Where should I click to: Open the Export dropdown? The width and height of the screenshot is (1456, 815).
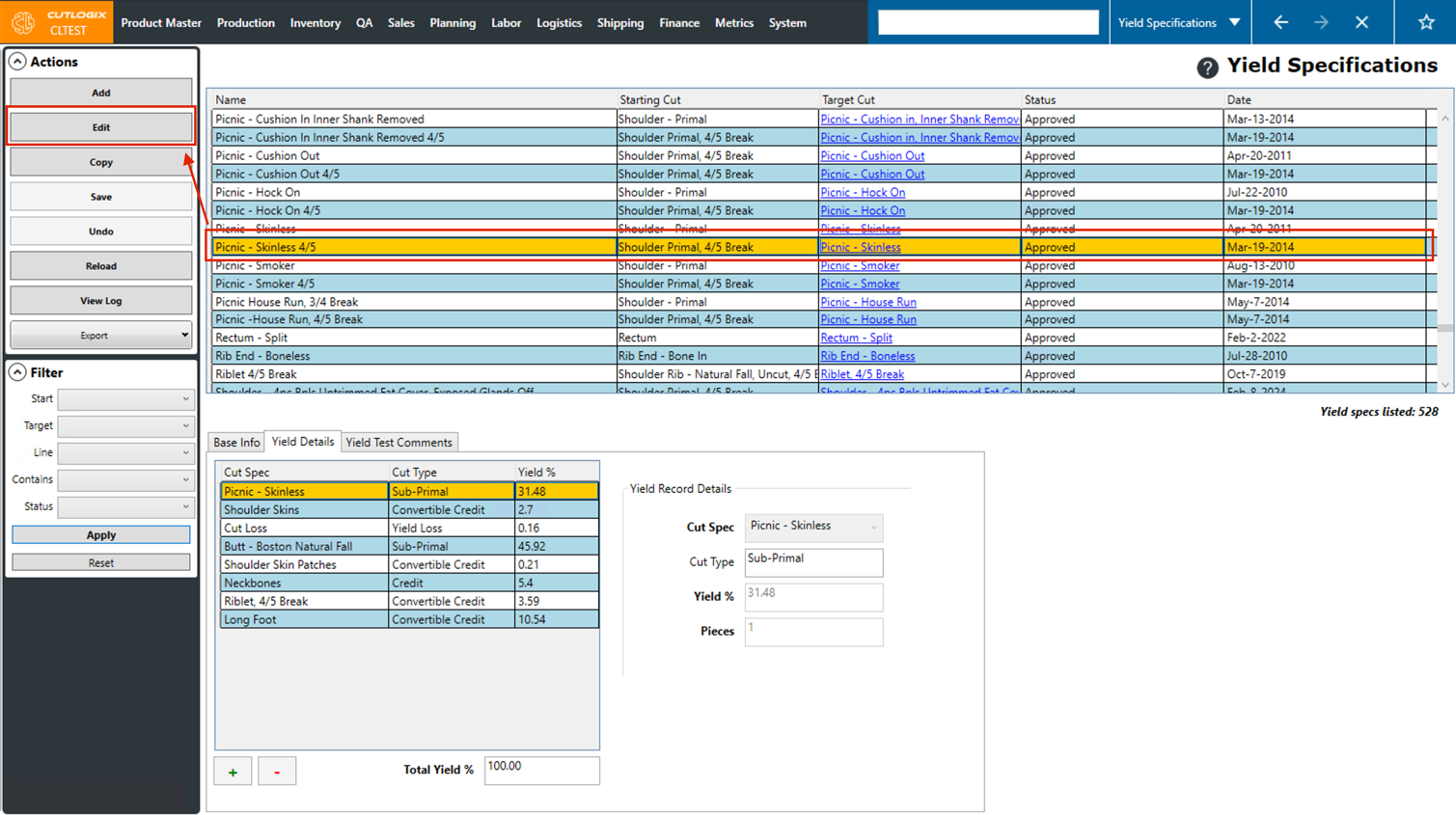pos(101,336)
